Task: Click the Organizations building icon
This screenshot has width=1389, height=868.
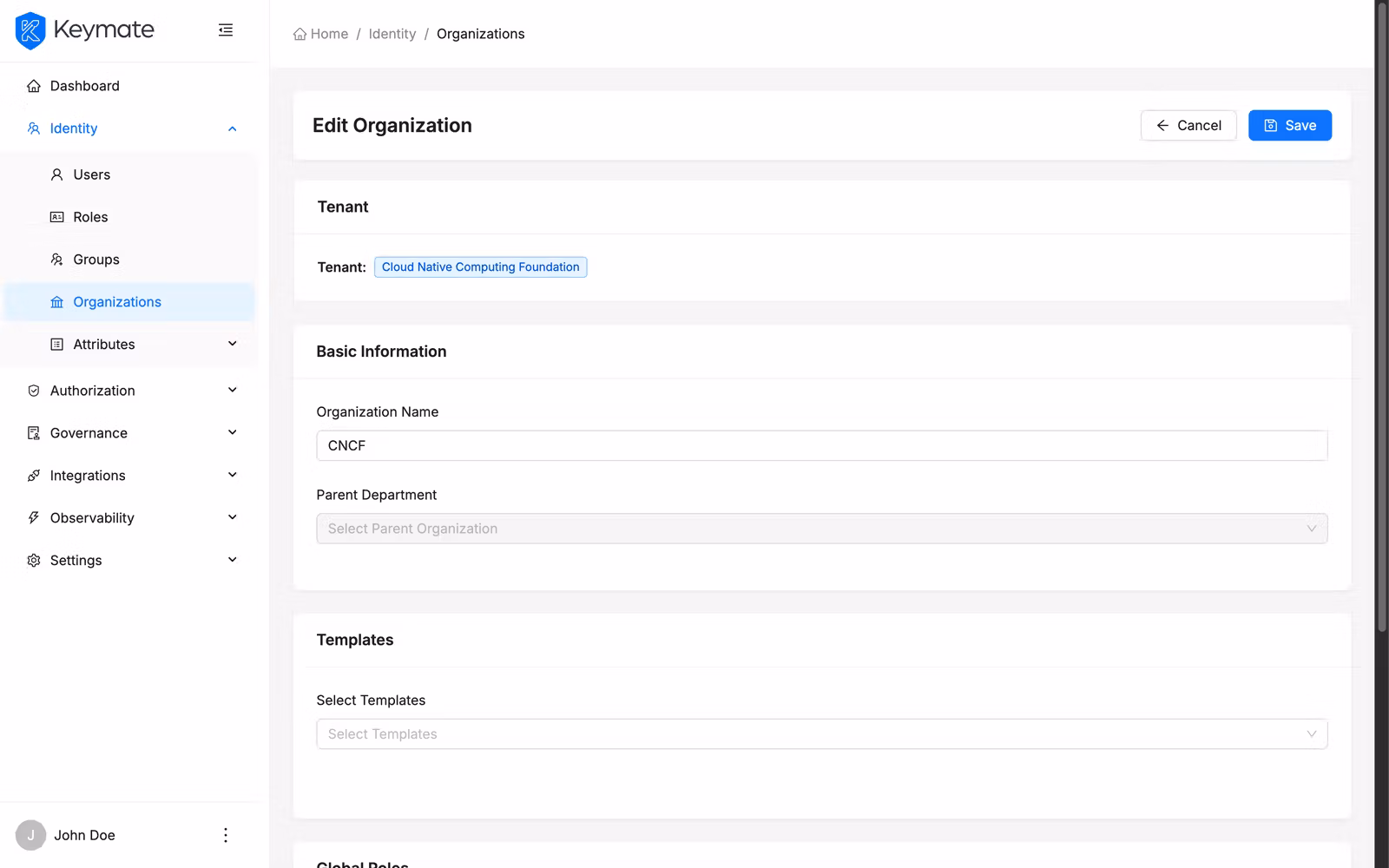Action: point(56,301)
